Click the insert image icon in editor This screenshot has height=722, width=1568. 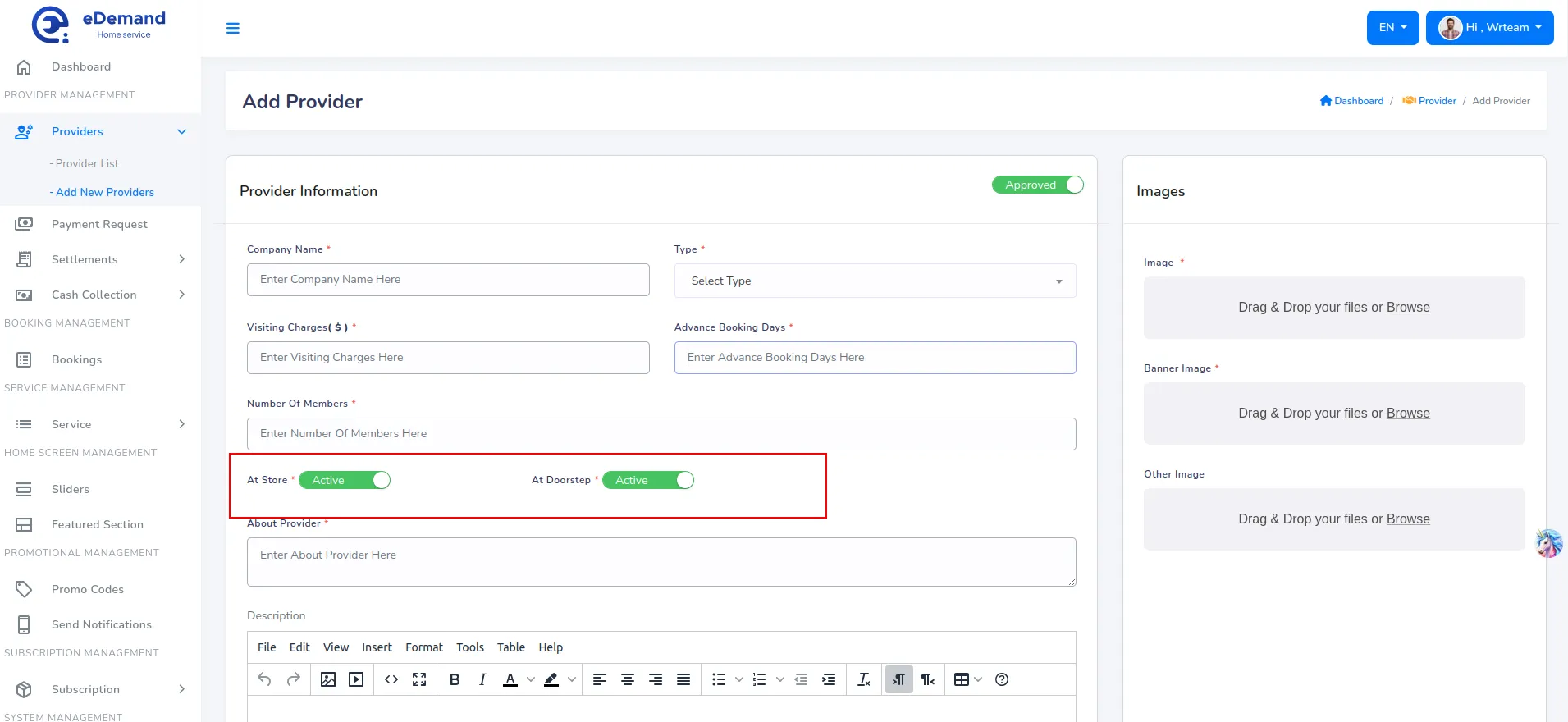point(328,679)
